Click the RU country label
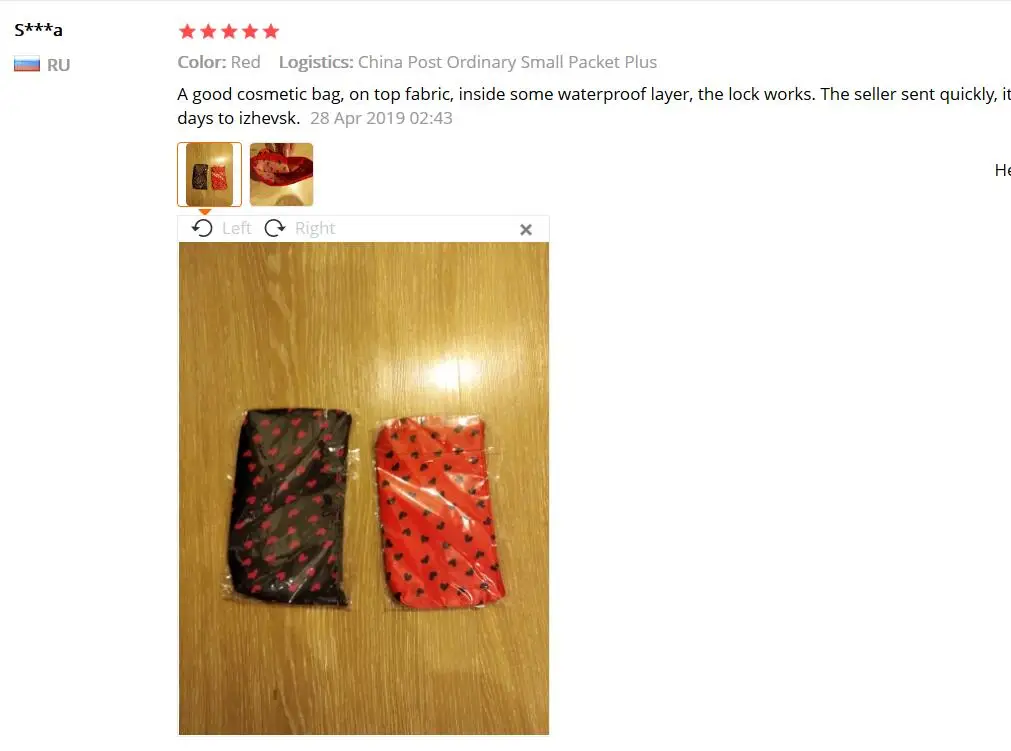The height and width of the screenshot is (751, 1011). pos(59,65)
